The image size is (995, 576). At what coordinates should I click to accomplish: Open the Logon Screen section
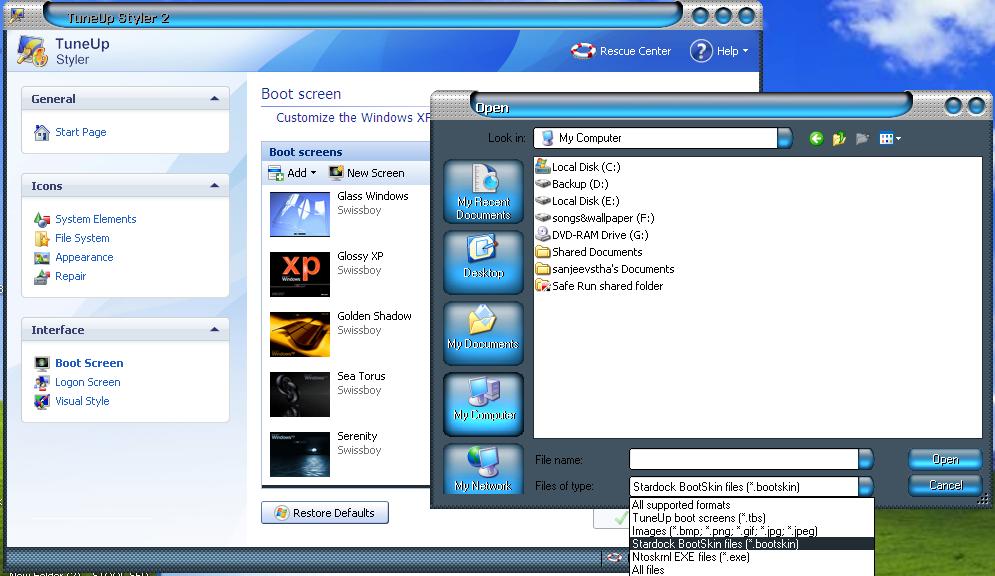[88, 382]
